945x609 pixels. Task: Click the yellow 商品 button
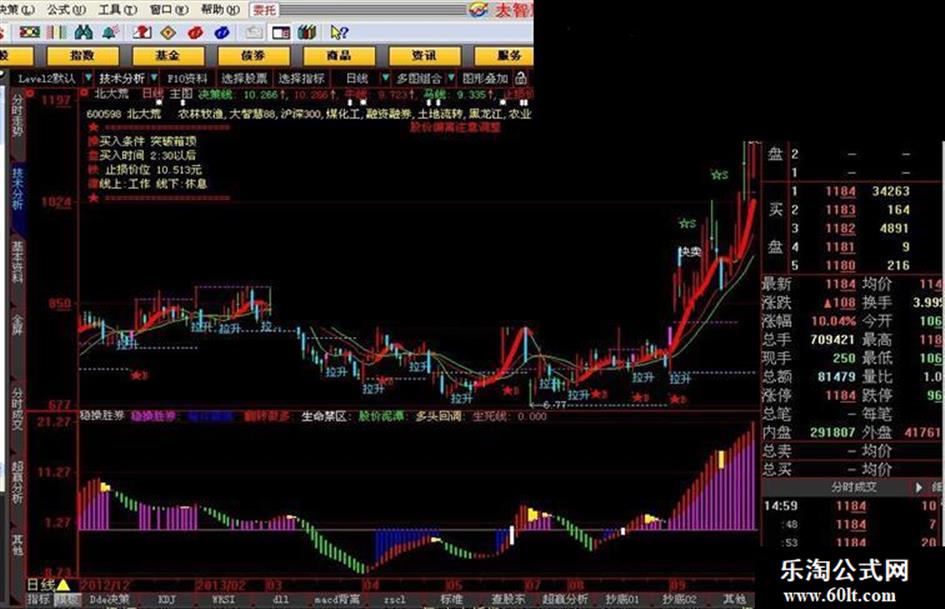(x=339, y=55)
